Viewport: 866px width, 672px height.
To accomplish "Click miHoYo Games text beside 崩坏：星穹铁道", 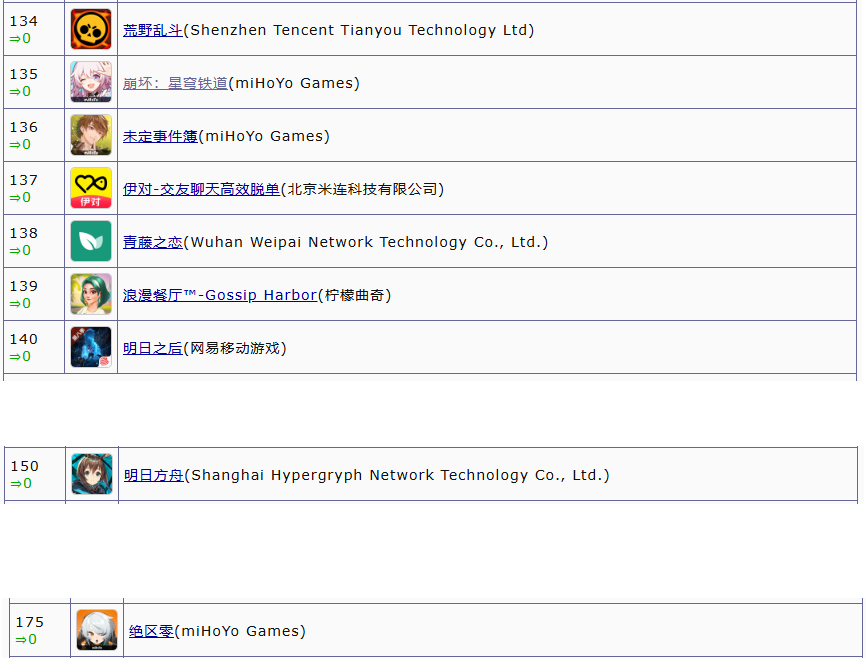I will pyautogui.click(x=294, y=83).
